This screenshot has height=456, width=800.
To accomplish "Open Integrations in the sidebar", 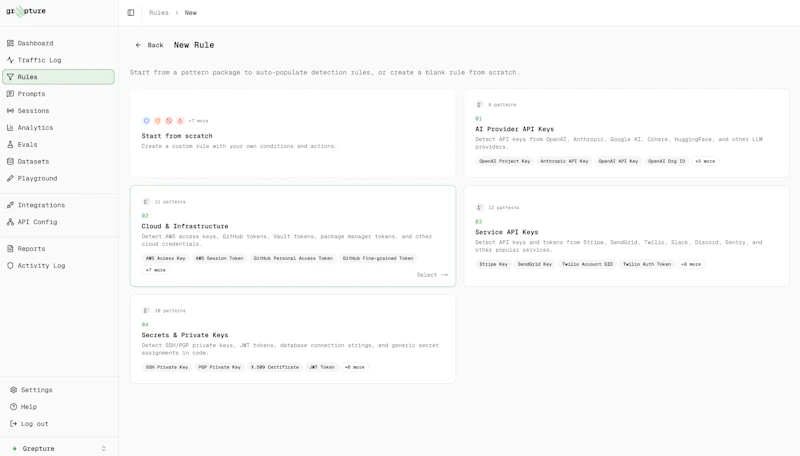I will pos(59,205).
